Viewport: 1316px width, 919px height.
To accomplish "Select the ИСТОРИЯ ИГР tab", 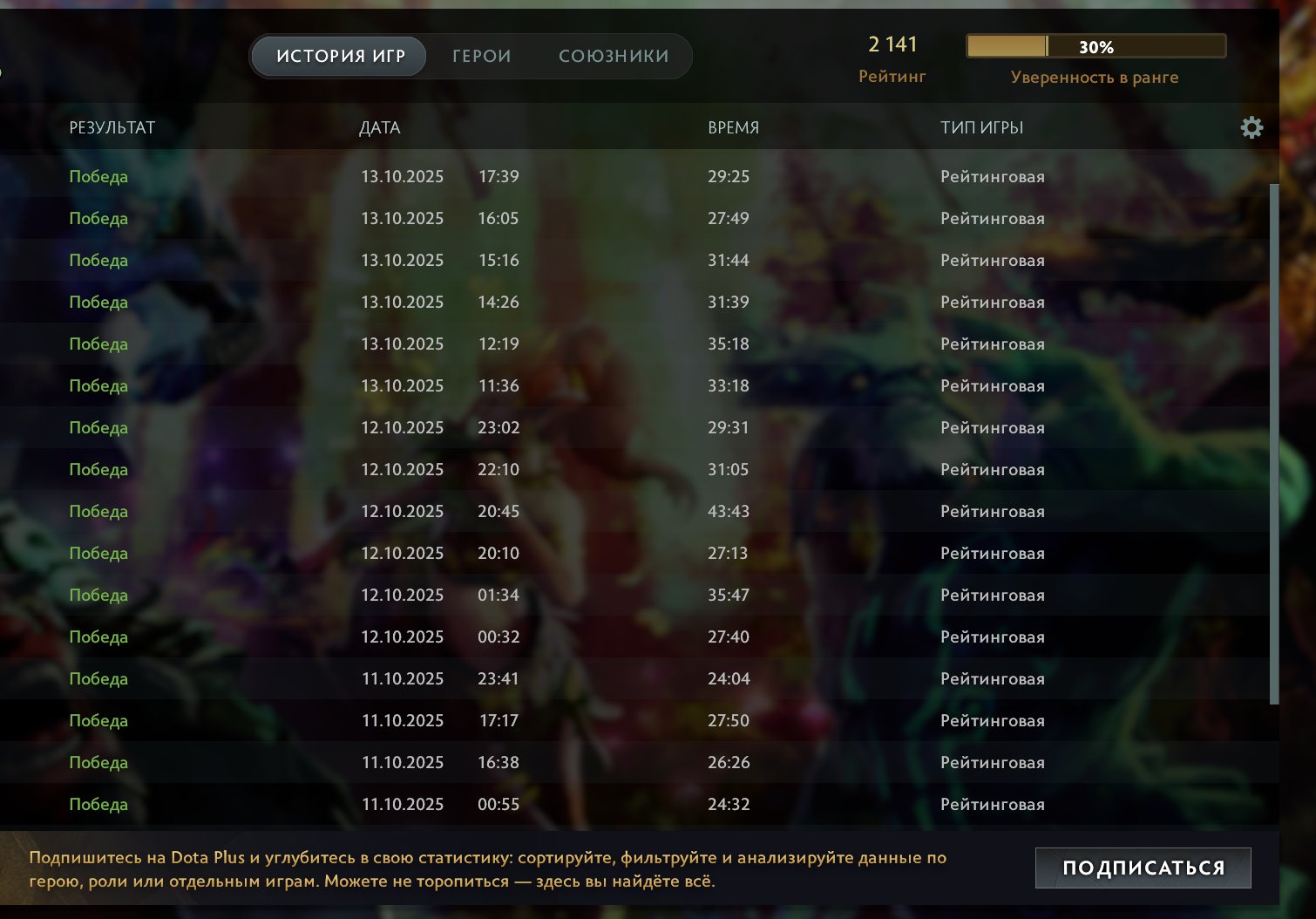I will [341, 56].
